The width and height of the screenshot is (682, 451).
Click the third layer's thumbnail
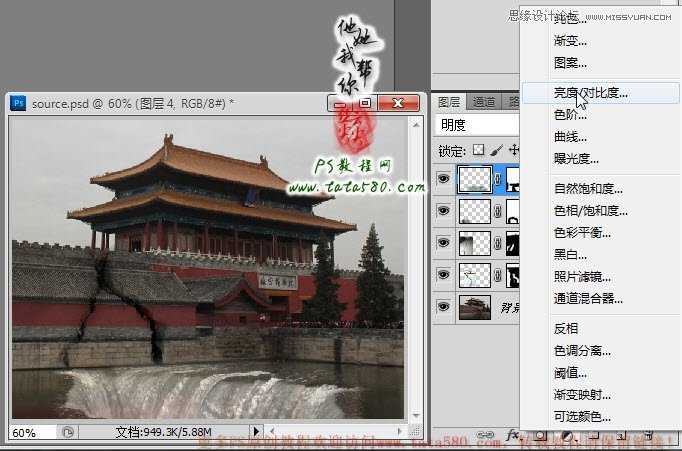pyautogui.click(x=475, y=243)
